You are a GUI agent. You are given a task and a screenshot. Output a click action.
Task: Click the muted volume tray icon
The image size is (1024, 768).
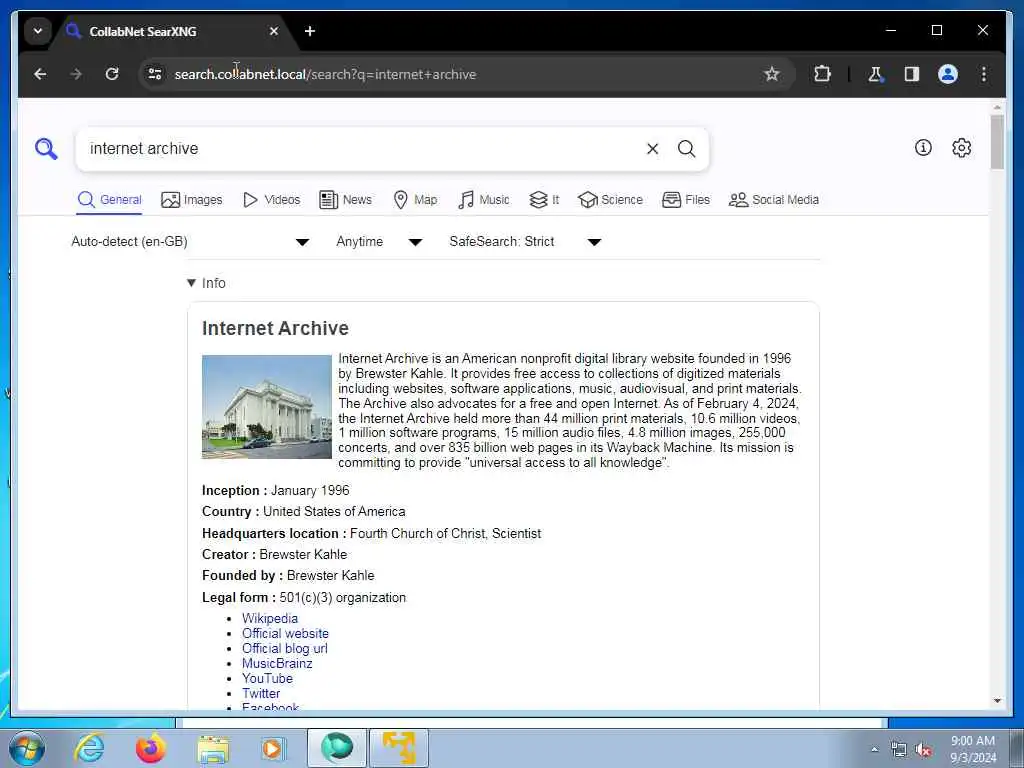923,750
